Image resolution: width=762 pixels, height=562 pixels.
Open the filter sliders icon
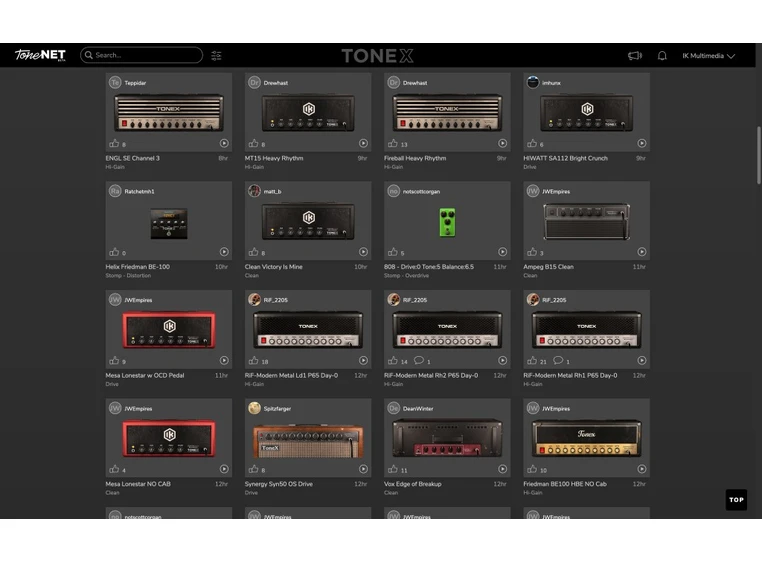(x=216, y=55)
